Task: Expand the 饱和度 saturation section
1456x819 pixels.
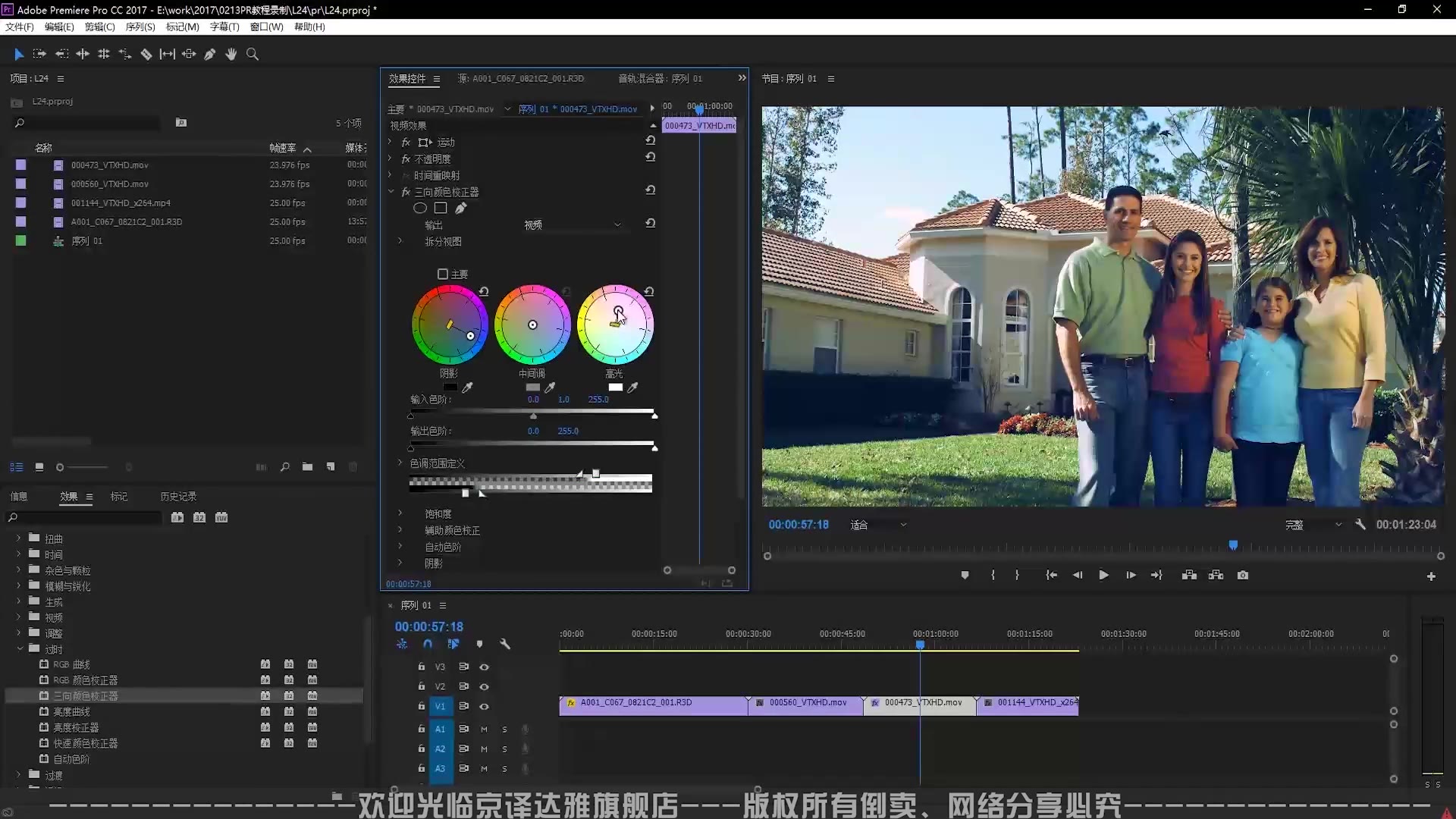Action: tap(400, 513)
